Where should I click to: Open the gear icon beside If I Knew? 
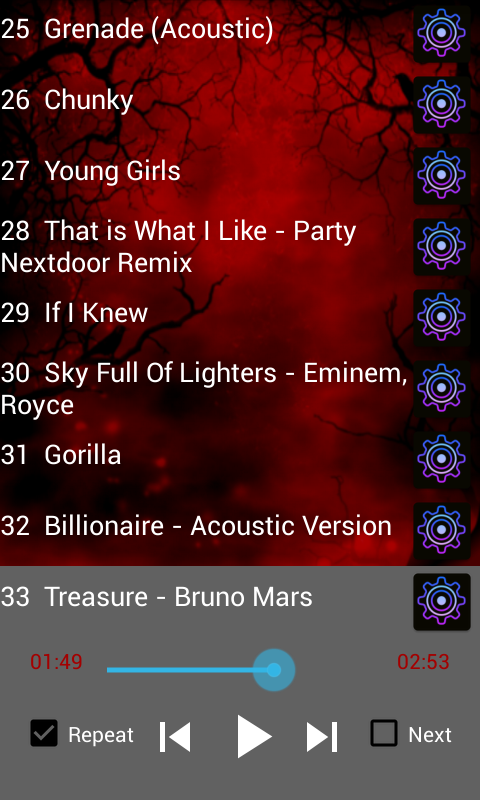442,317
